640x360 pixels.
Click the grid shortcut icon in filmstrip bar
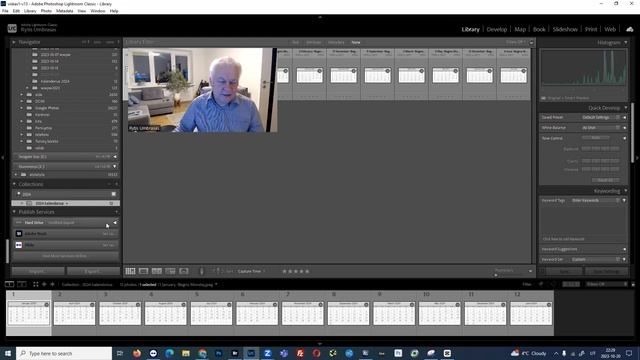(36, 284)
